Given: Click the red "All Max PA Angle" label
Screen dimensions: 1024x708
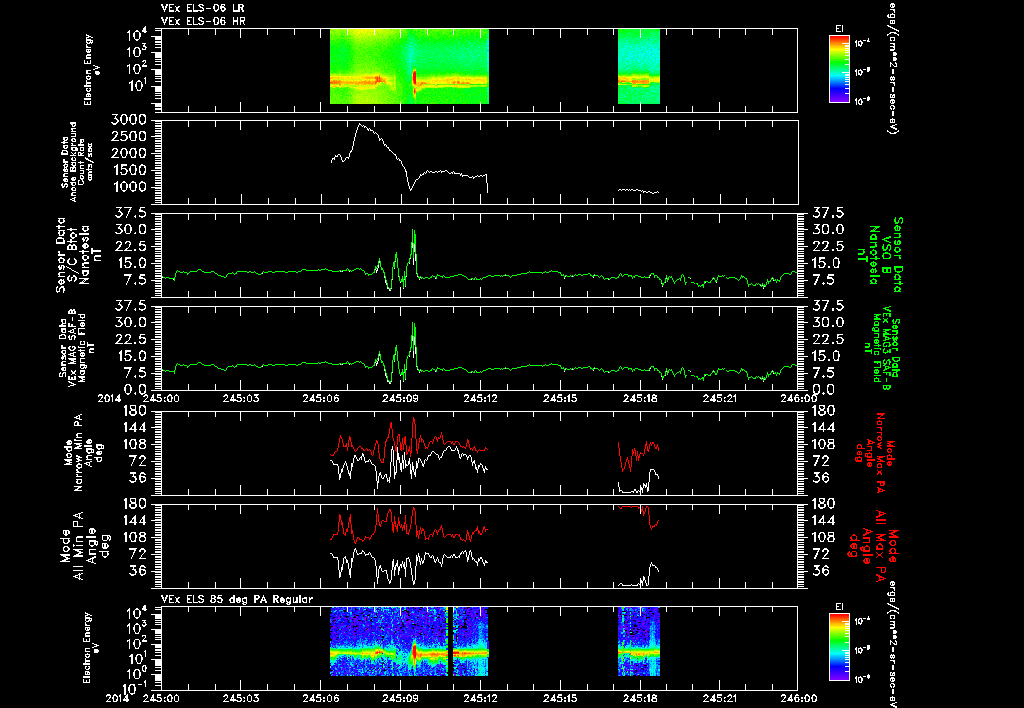Looking at the screenshot, I should point(872,545).
